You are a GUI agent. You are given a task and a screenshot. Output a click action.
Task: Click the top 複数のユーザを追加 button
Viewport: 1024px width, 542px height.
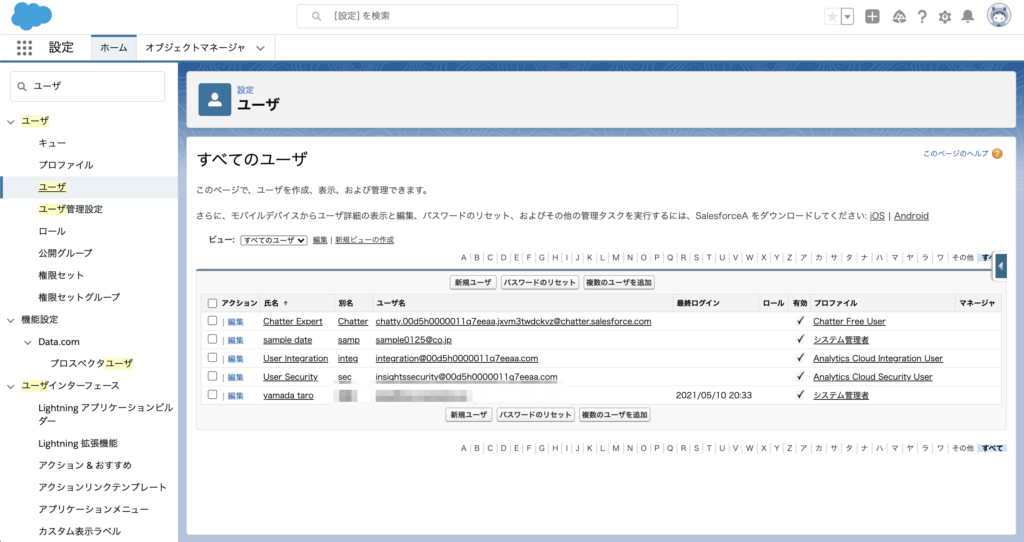618,283
